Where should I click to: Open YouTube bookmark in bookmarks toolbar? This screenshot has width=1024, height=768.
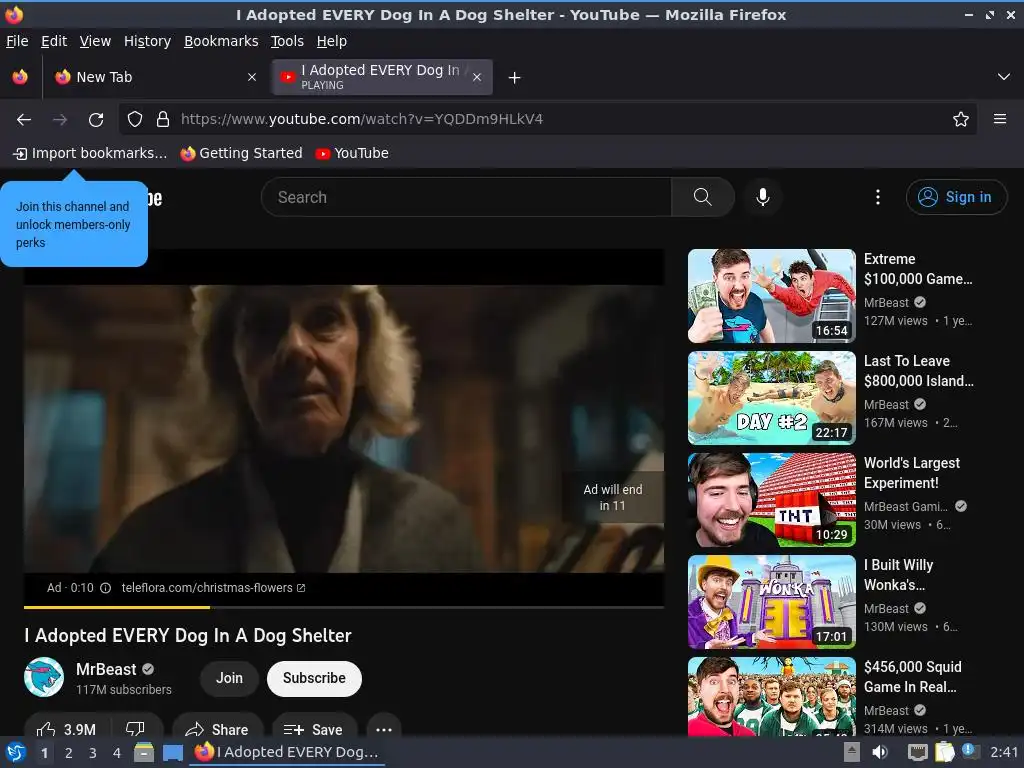(x=352, y=153)
